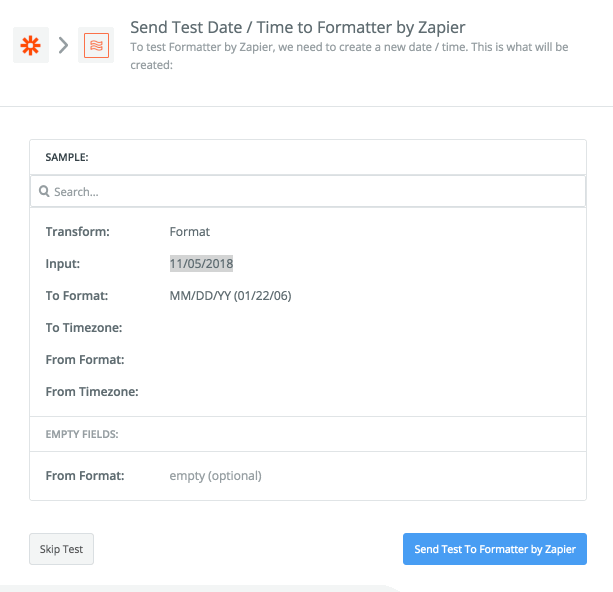
Task: Click the Input field label
Action: click(x=63, y=264)
